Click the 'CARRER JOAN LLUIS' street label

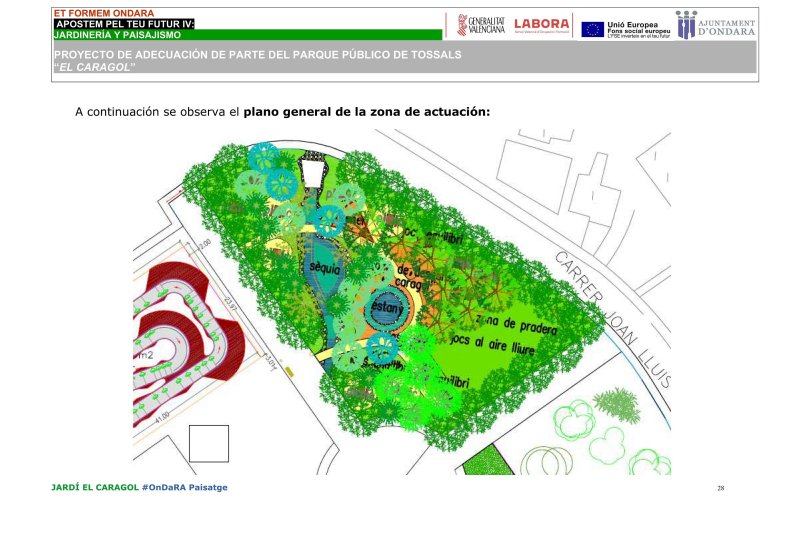[613, 320]
